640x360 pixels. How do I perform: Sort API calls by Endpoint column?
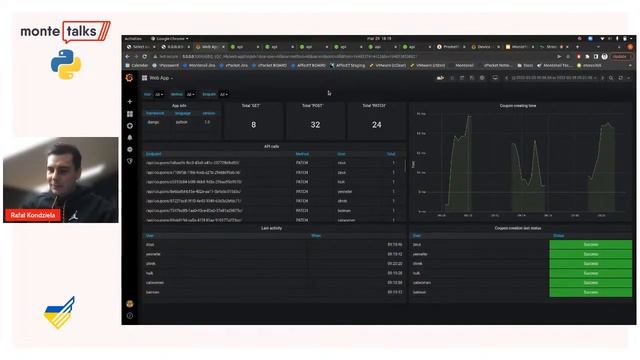pyautogui.click(x=153, y=154)
